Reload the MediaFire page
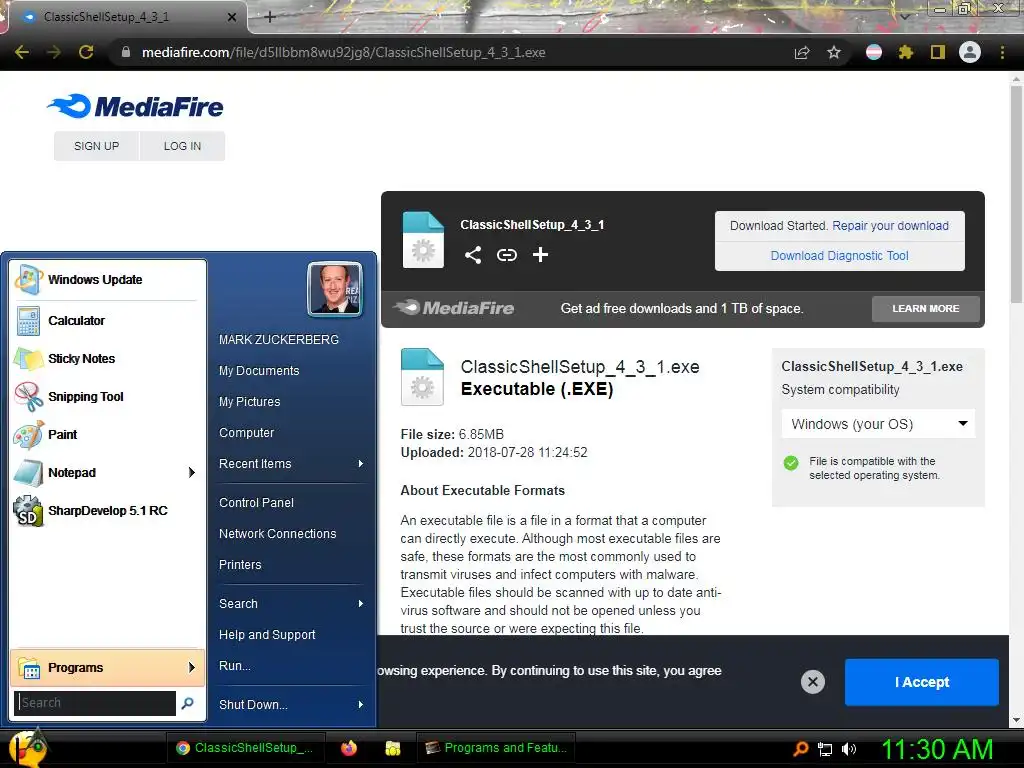 86,52
